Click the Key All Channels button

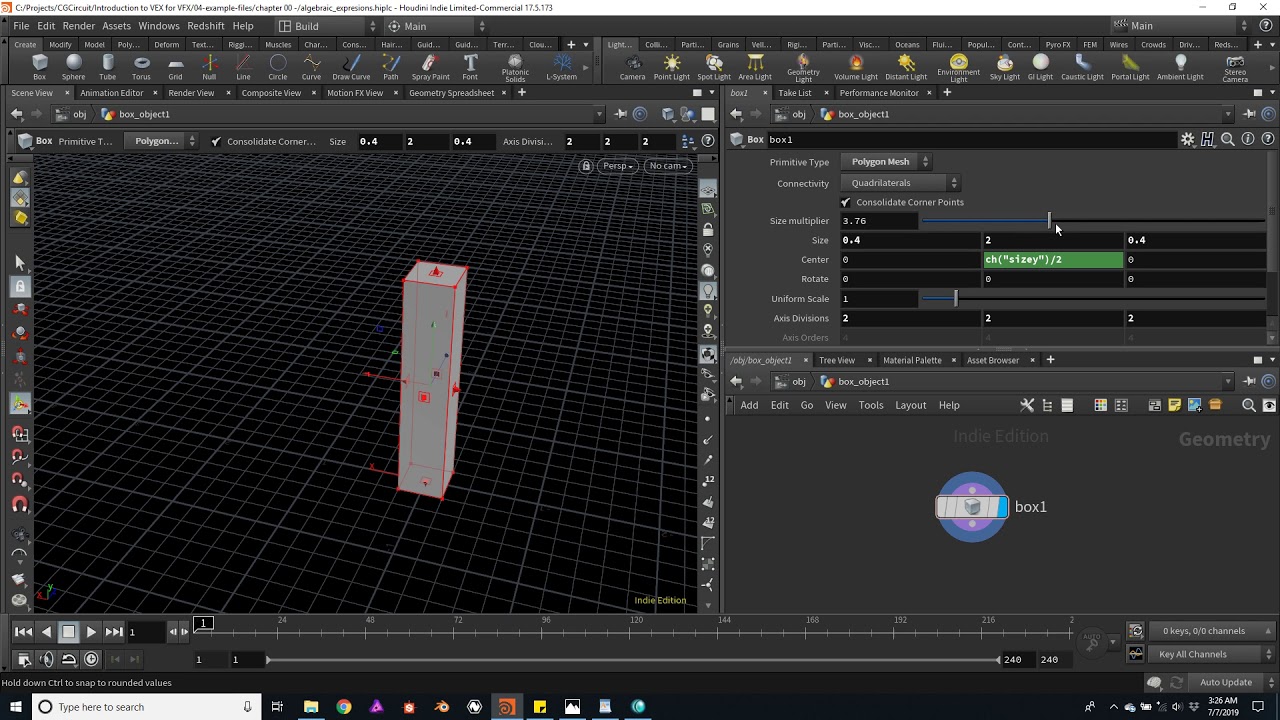coord(1192,654)
